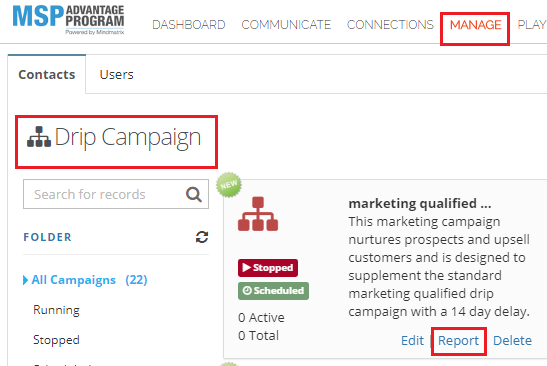This screenshot has width=547, height=366.
Task: Open the MANAGE menu
Action: (475, 25)
